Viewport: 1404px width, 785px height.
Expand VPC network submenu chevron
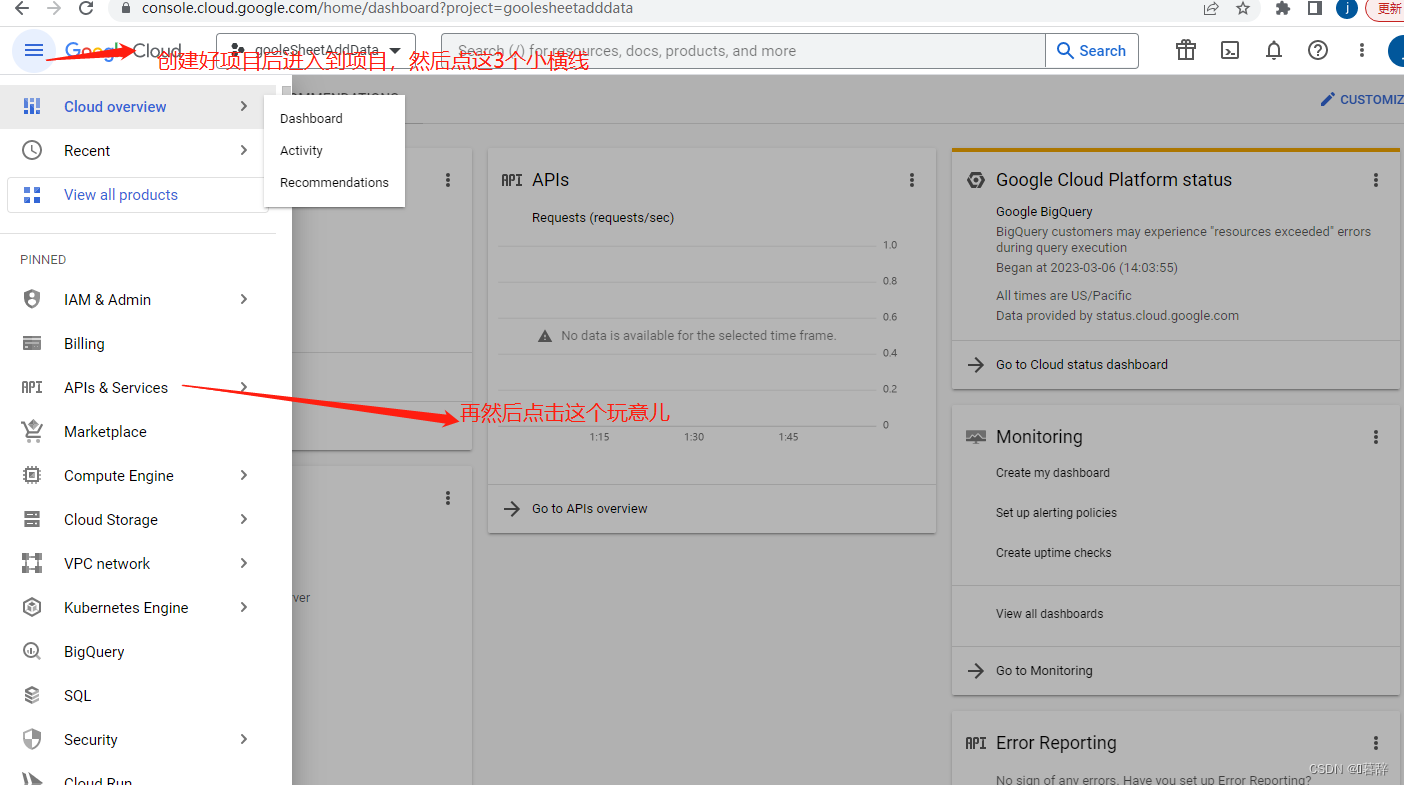click(244, 563)
